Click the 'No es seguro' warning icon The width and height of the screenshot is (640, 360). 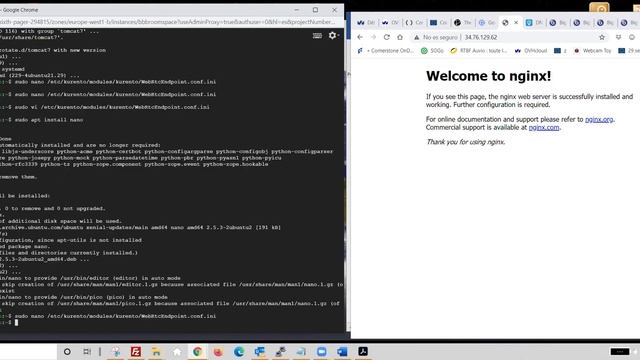click(x=416, y=37)
